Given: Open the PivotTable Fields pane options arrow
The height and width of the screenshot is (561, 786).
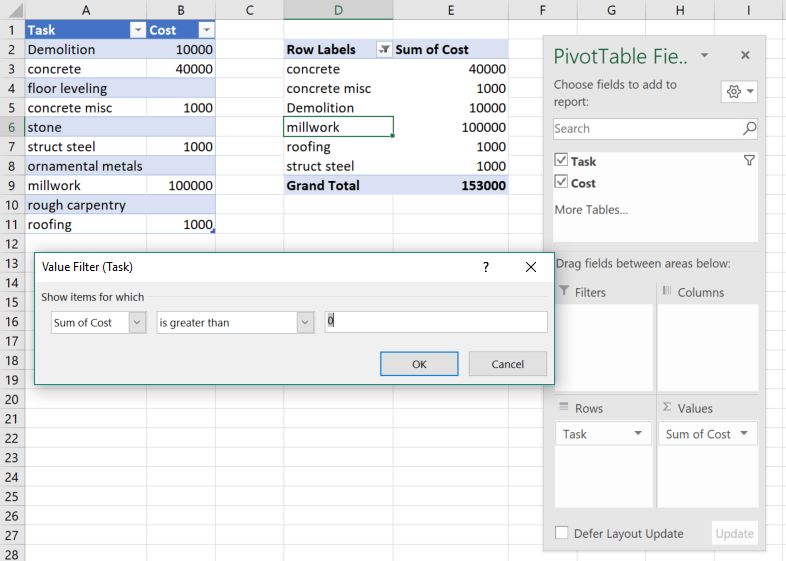Looking at the screenshot, I should tap(704, 55).
